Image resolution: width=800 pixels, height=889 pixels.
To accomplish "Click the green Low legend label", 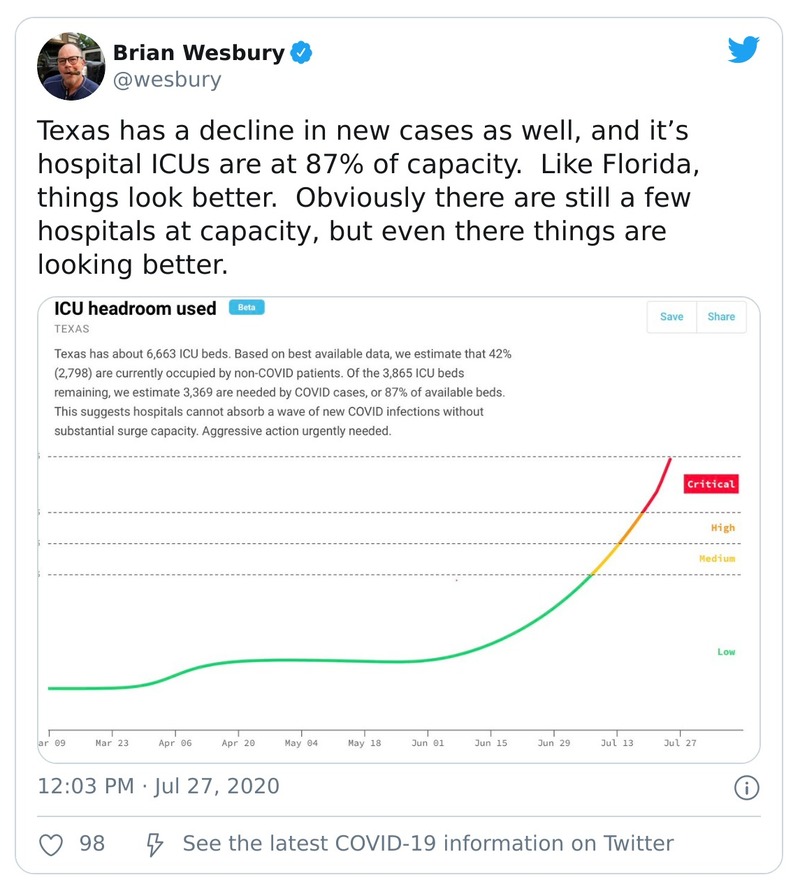I will 725,652.
